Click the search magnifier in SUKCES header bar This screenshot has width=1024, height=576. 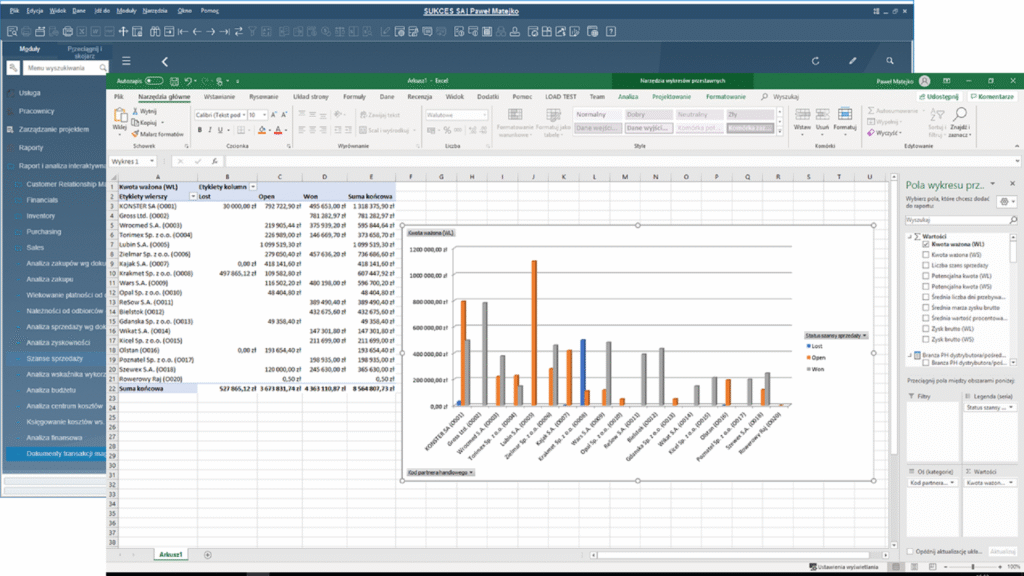pyautogui.click(x=889, y=61)
